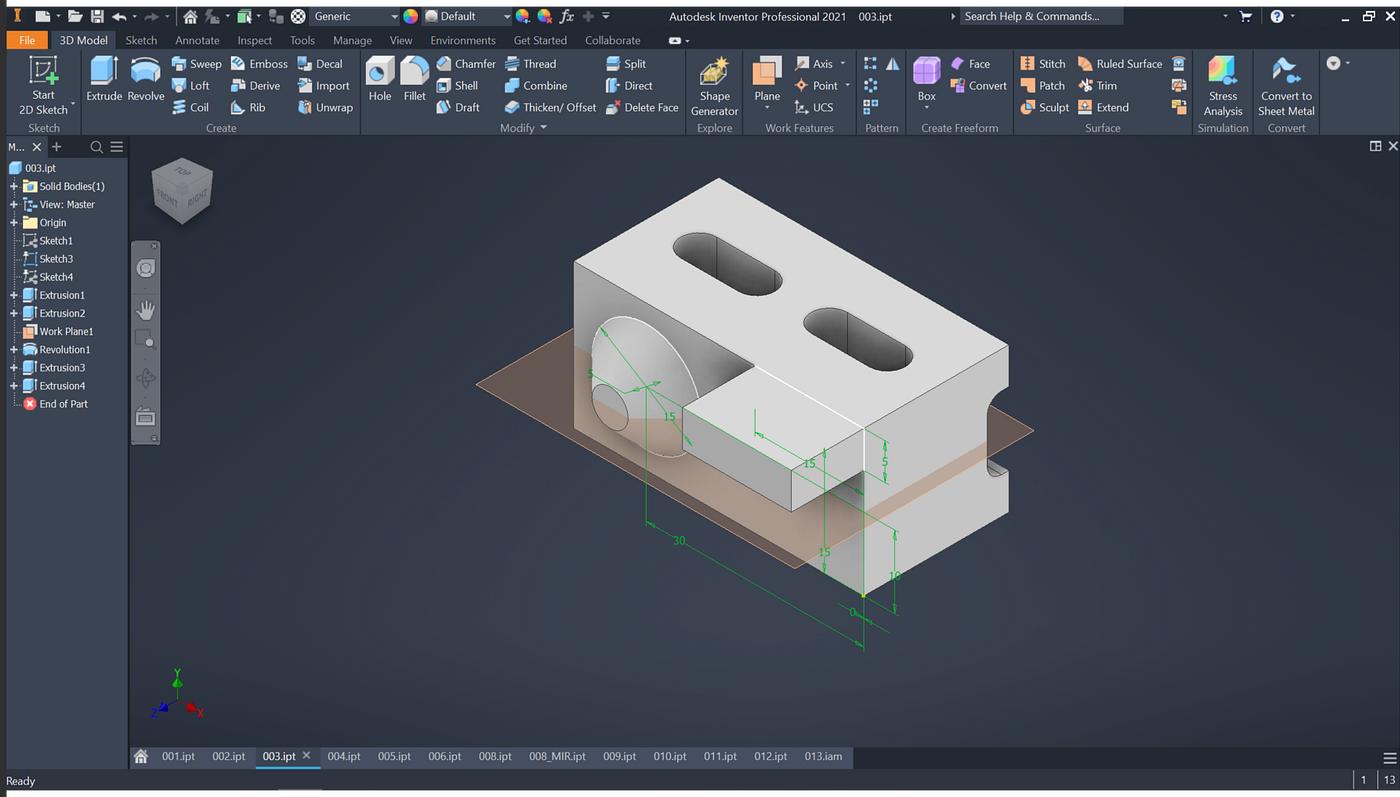Viewport: 1400px width, 797px height.
Task: Select the Extrude tool
Action: [x=104, y=79]
